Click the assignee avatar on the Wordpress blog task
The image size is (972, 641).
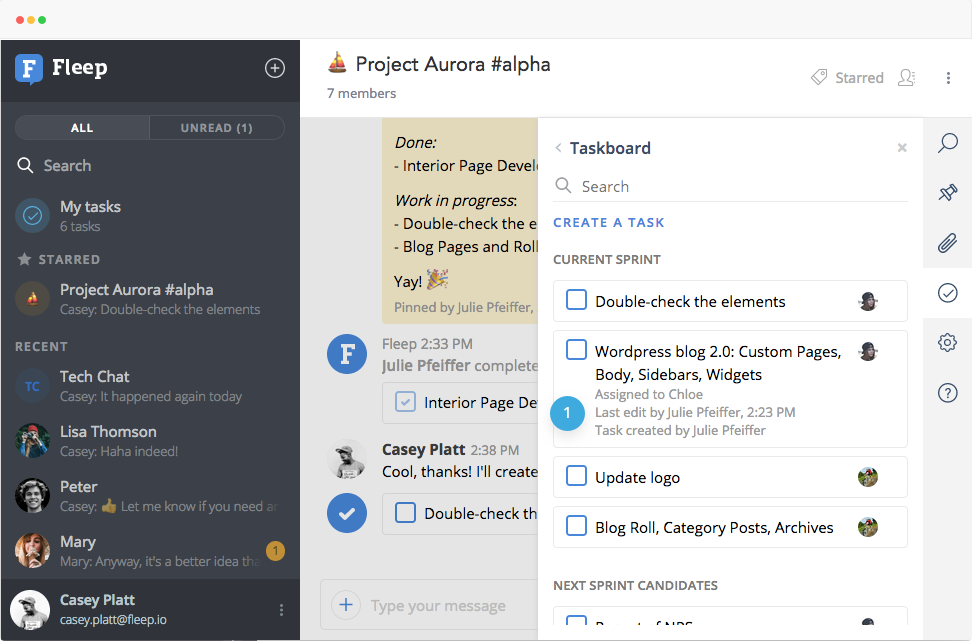(x=868, y=351)
